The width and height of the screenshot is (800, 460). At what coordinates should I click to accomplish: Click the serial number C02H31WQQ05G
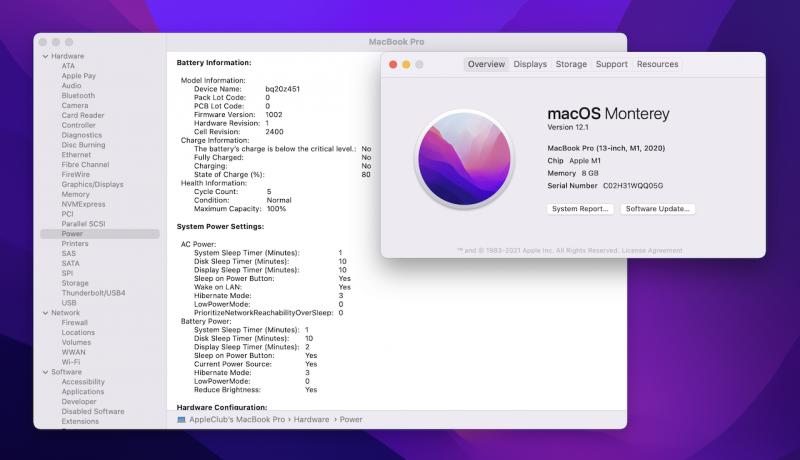633,186
